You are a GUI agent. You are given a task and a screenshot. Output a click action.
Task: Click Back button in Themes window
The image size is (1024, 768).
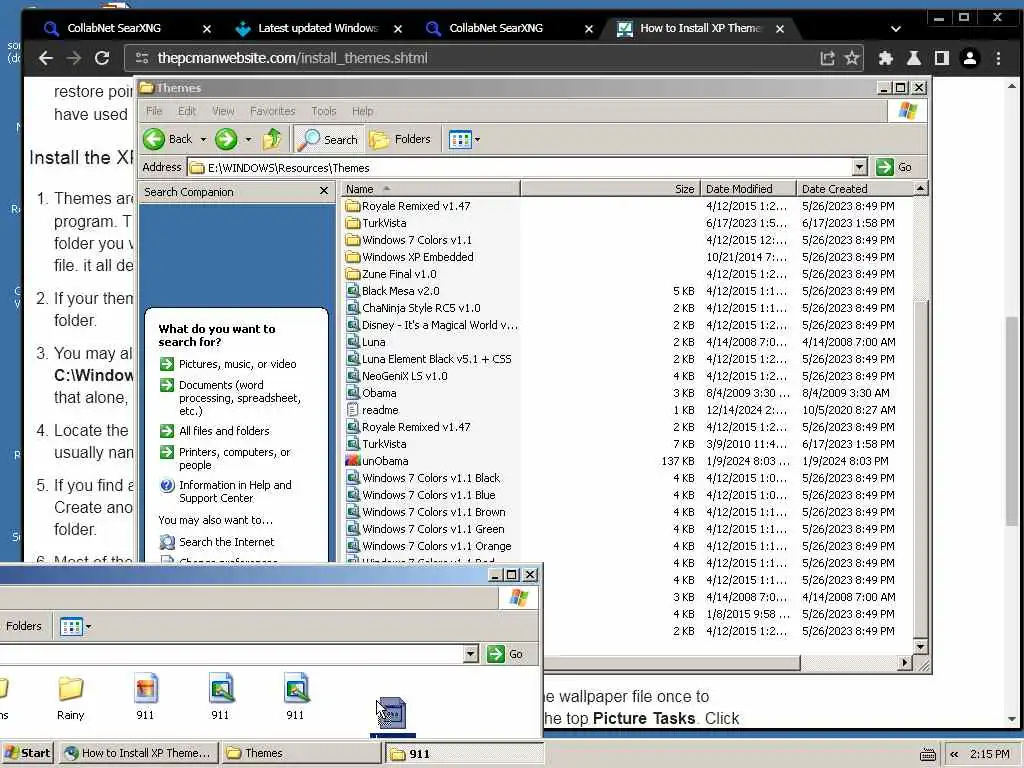(x=168, y=139)
